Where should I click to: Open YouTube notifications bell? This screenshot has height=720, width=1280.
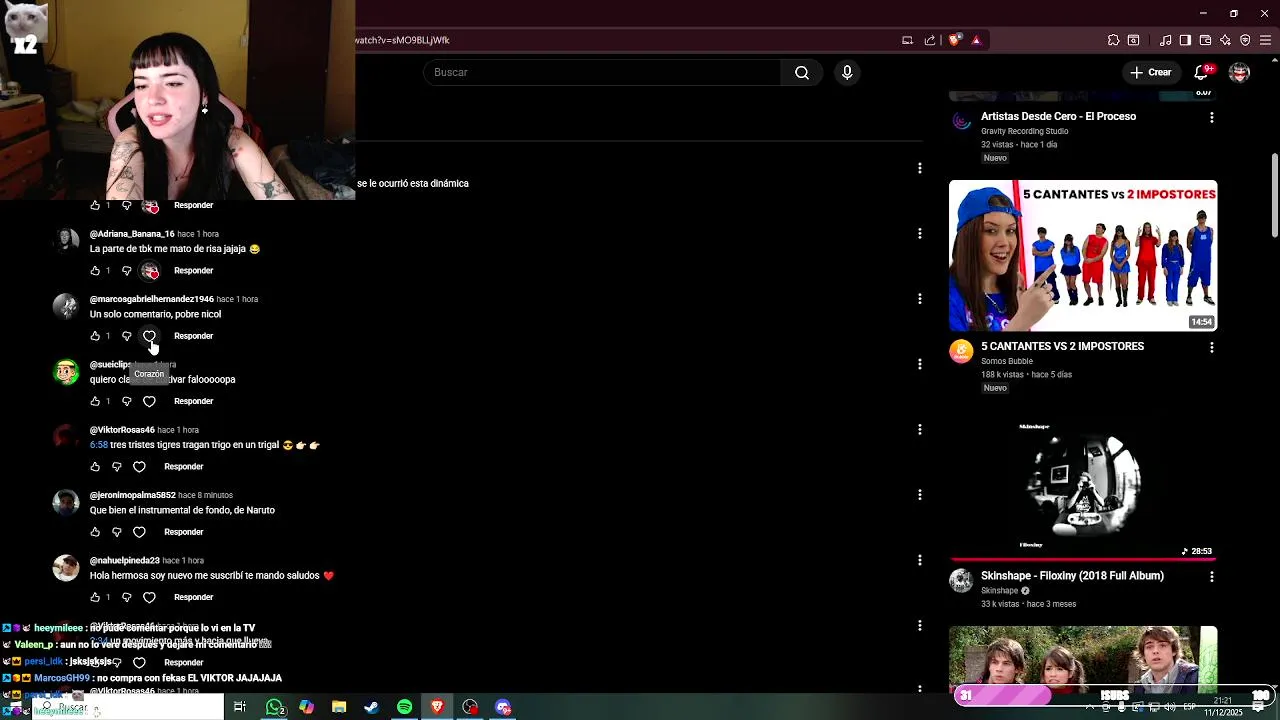[x=1203, y=72]
